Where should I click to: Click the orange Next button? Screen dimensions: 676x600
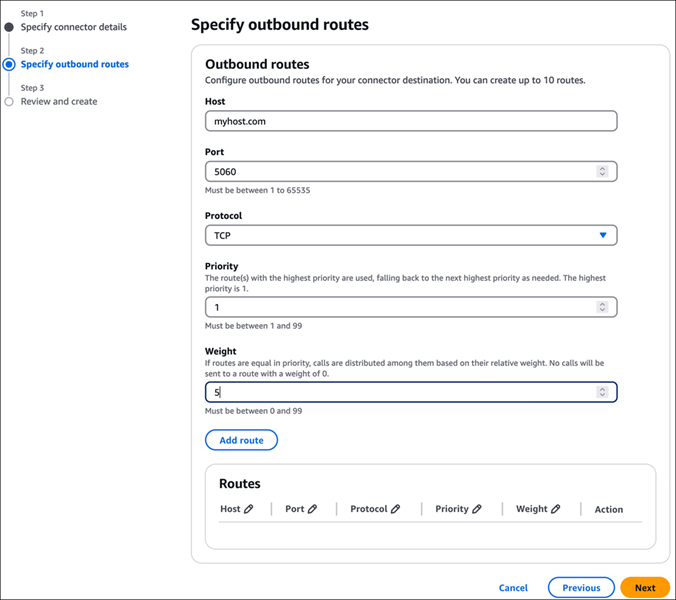645,588
